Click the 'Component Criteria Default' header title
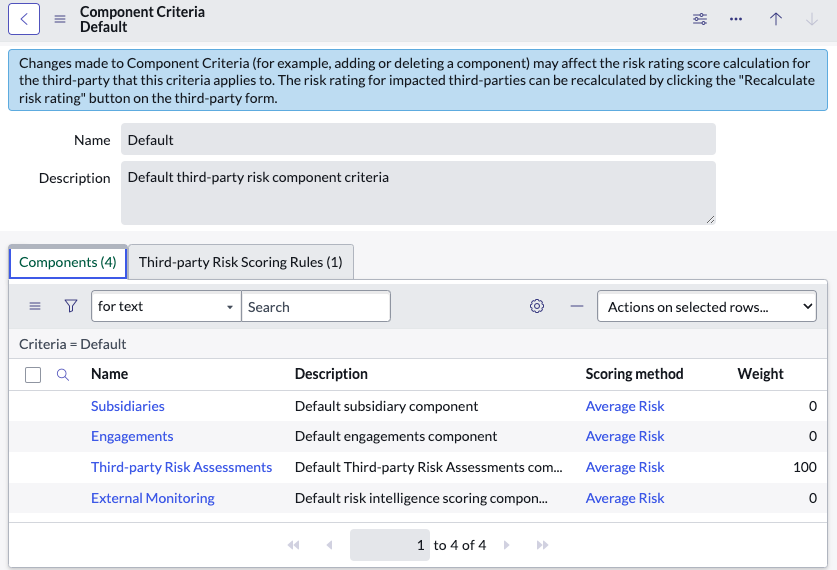The width and height of the screenshot is (837, 570). [142, 19]
